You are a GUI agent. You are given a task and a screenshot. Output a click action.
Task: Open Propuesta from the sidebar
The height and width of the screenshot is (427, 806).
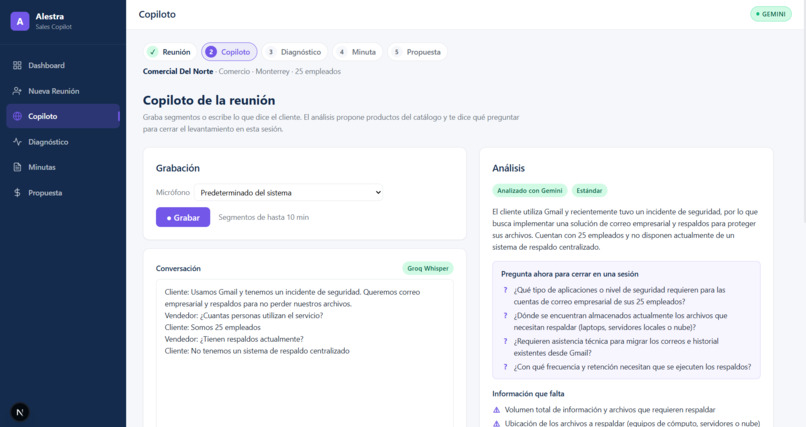click(x=63, y=193)
